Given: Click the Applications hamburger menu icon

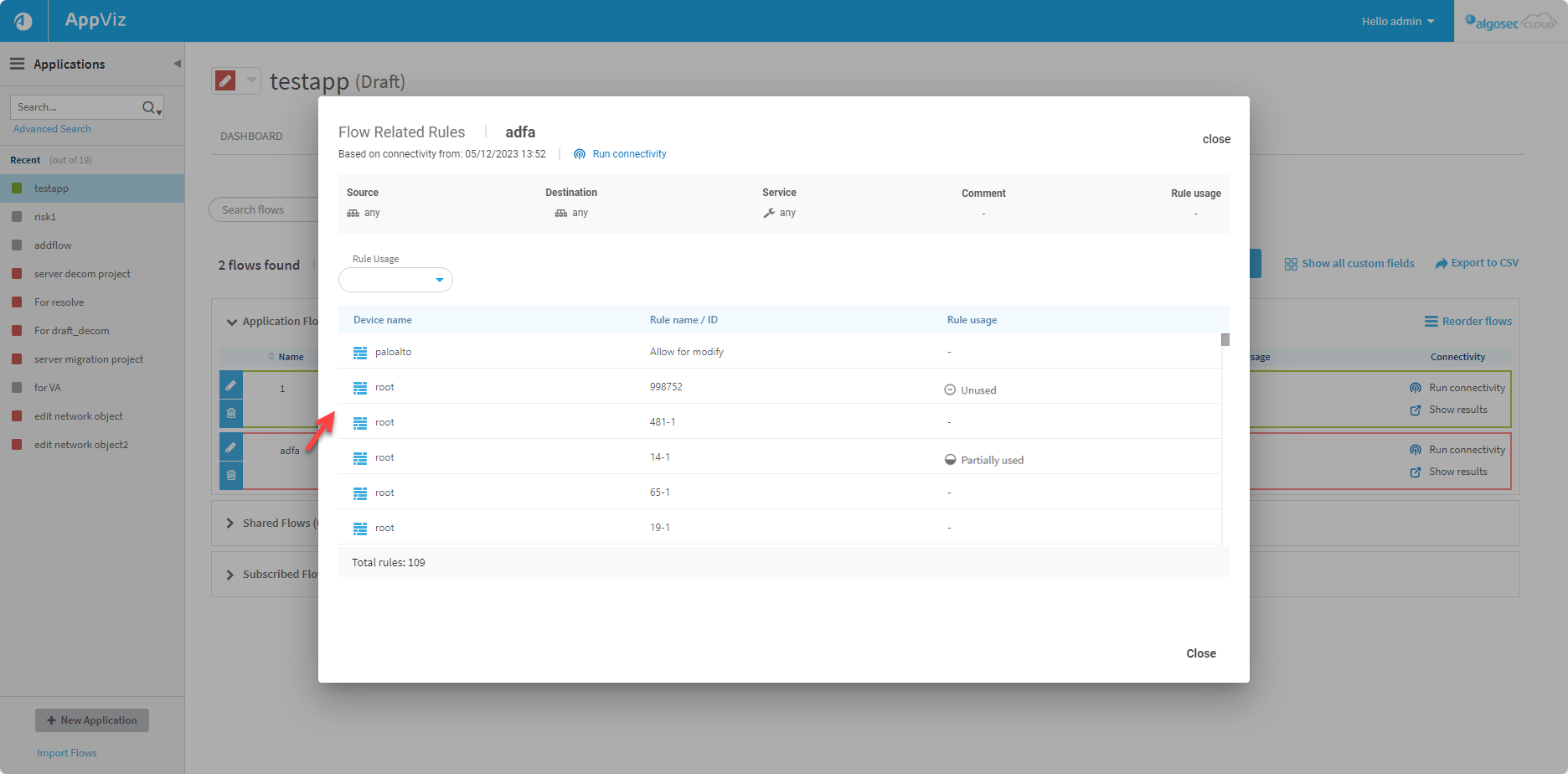Looking at the screenshot, I should [17, 64].
